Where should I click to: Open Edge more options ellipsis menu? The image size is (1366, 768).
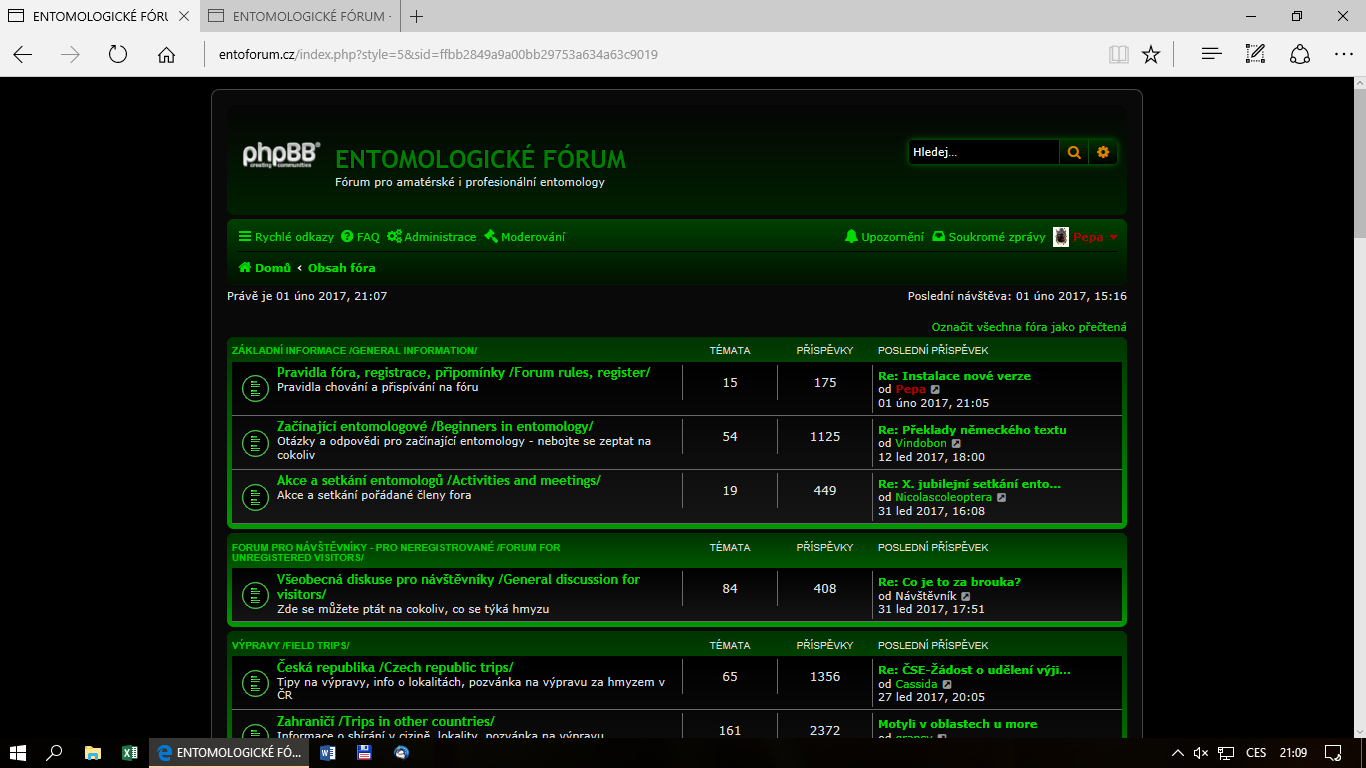[x=1343, y=54]
